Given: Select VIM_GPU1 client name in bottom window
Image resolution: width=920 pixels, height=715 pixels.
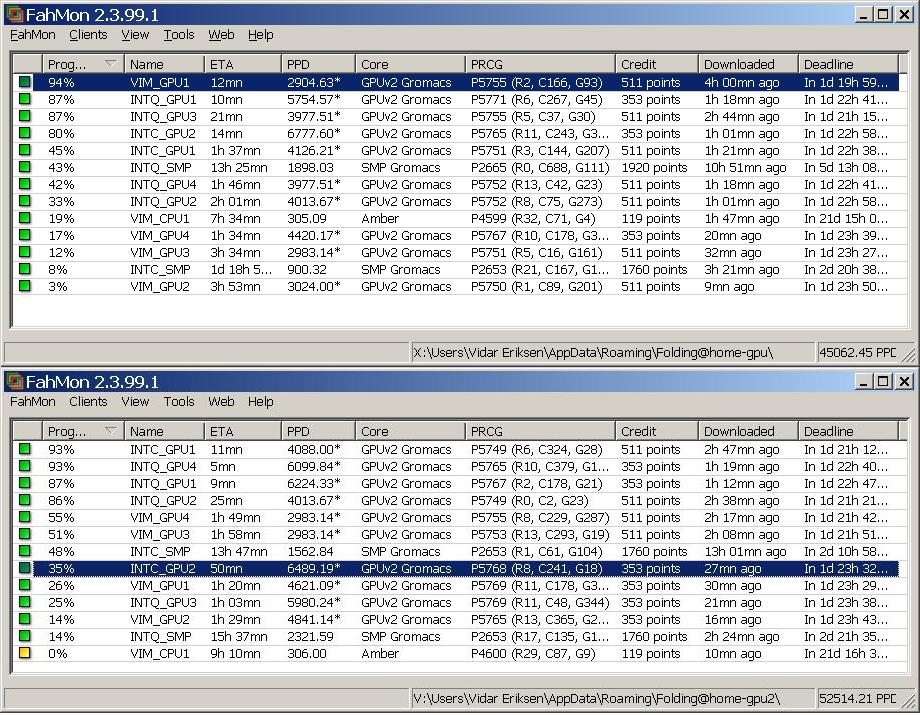Looking at the screenshot, I should pyautogui.click(x=160, y=585).
